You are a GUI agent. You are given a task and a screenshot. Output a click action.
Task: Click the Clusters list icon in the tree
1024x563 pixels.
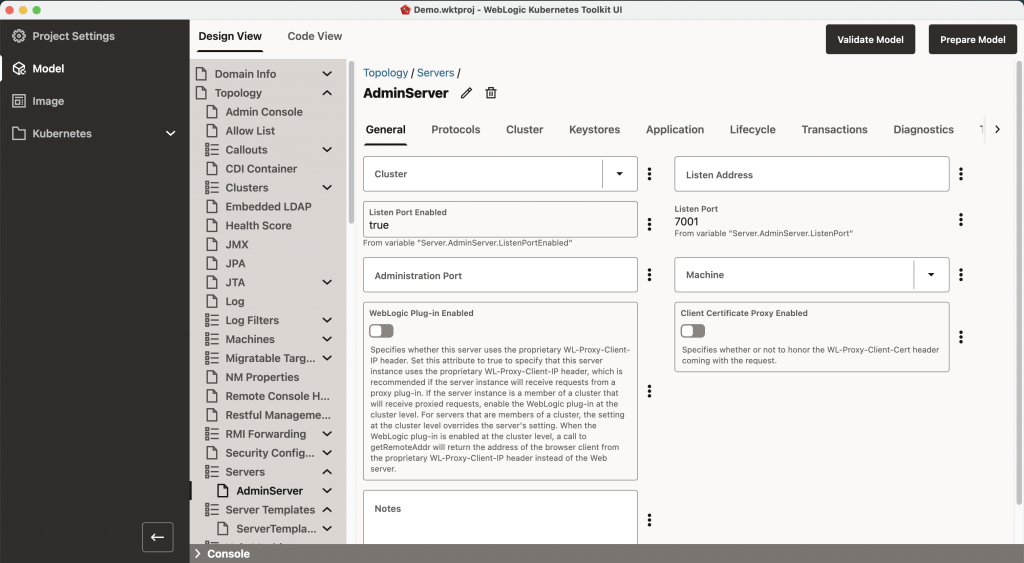click(x=212, y=187)
